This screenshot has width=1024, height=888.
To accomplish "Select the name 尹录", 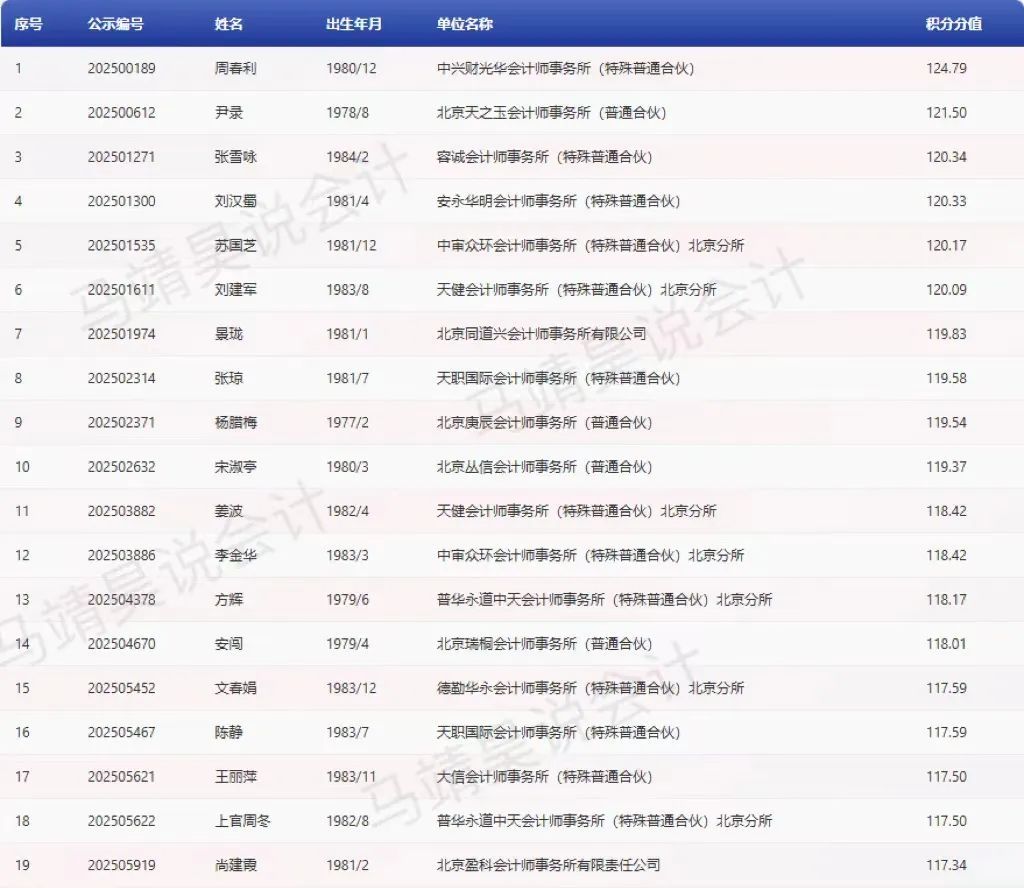I will (x=229, y=113).
